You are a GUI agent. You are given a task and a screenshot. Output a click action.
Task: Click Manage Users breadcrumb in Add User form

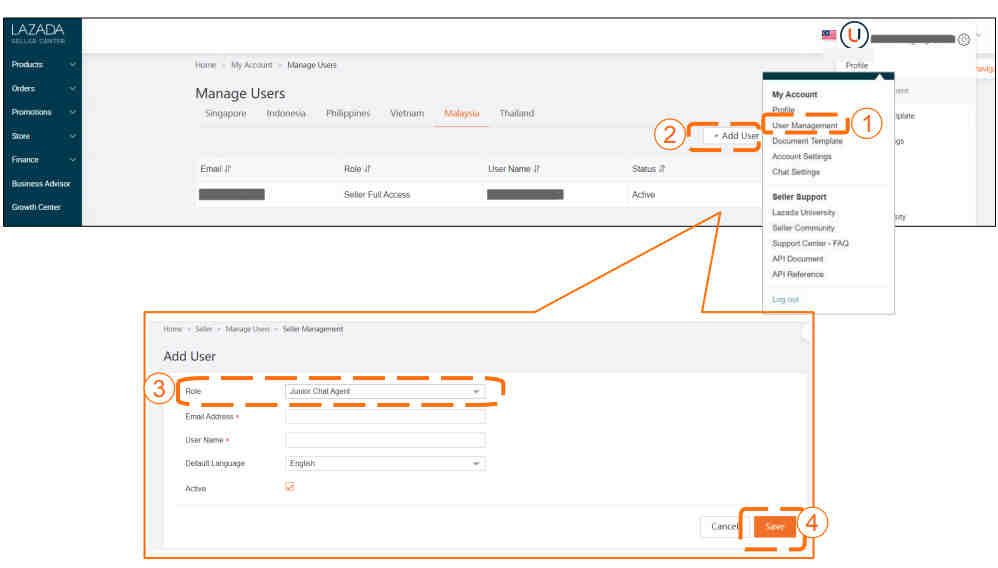pos(248,329)
